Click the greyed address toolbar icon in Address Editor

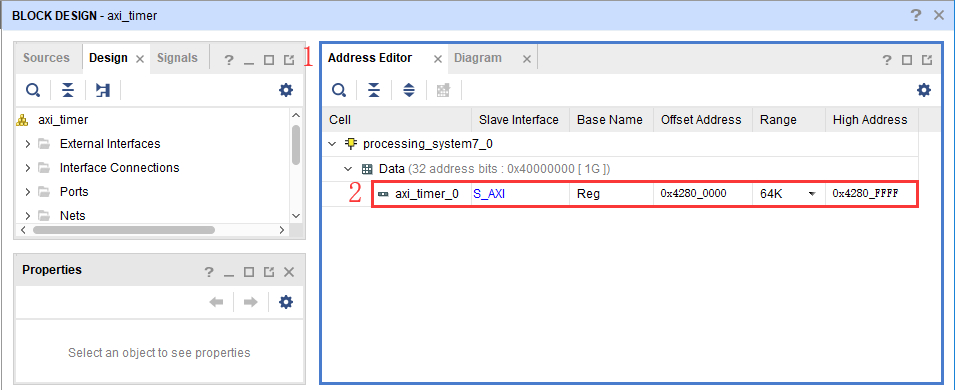443,90
